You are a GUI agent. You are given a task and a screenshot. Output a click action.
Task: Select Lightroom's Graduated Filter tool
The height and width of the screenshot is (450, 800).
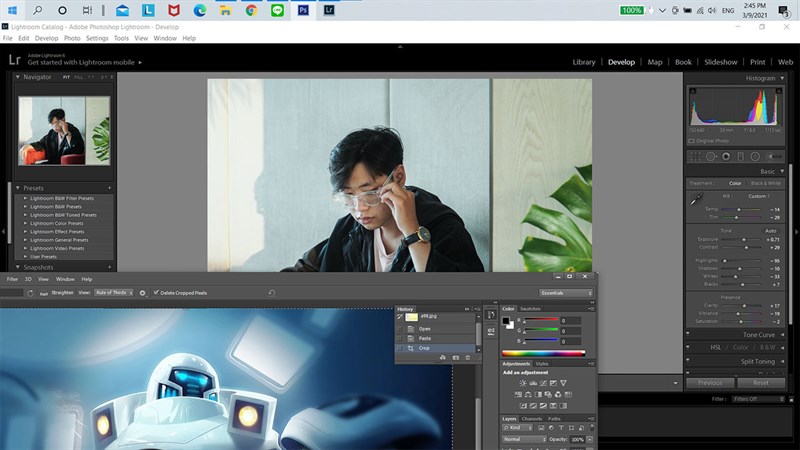(x=741, y=157)
